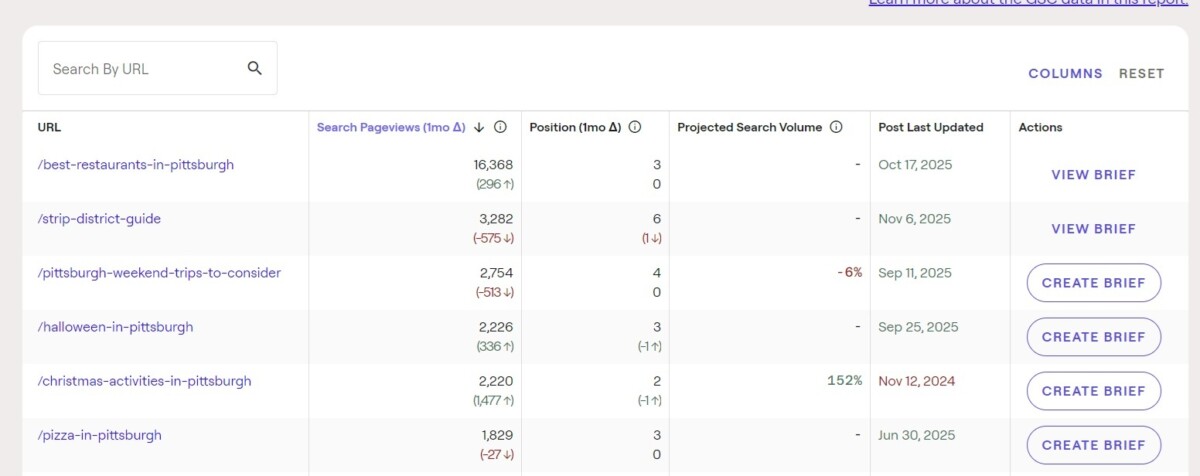Focus the Search By URL field
This screenshot has height=476, width=1200.
[157, 68]
